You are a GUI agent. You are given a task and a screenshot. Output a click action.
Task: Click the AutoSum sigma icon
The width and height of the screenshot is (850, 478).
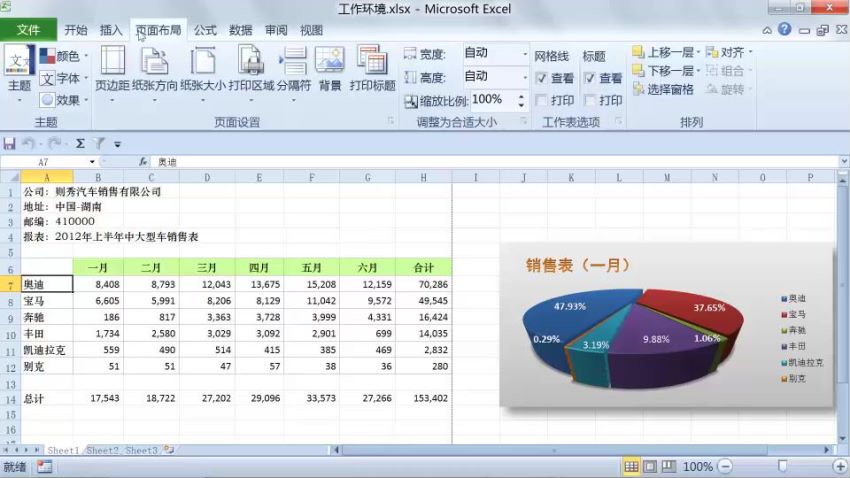point(80,144)
